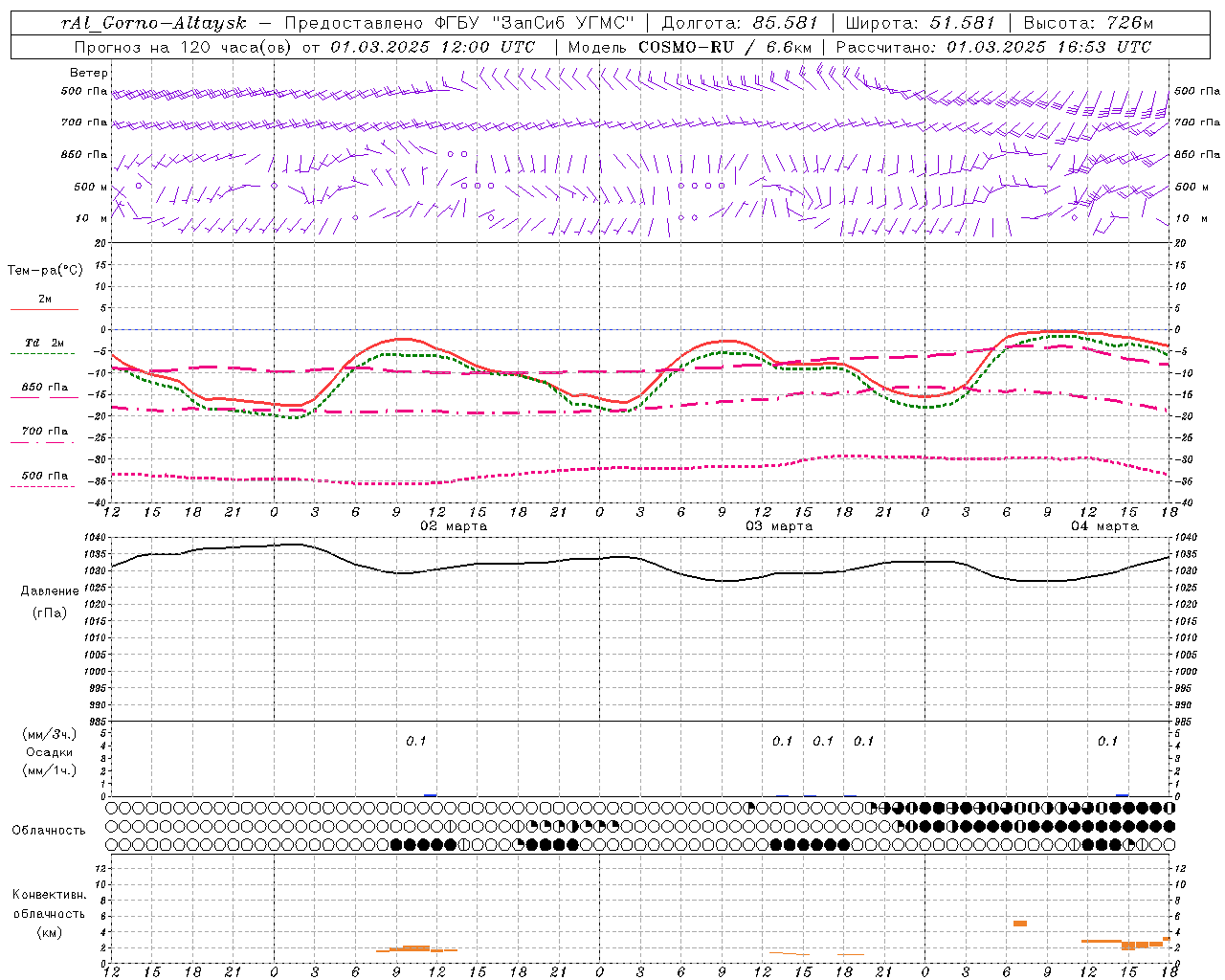Select the Осадки panel label

pos(50,752)
